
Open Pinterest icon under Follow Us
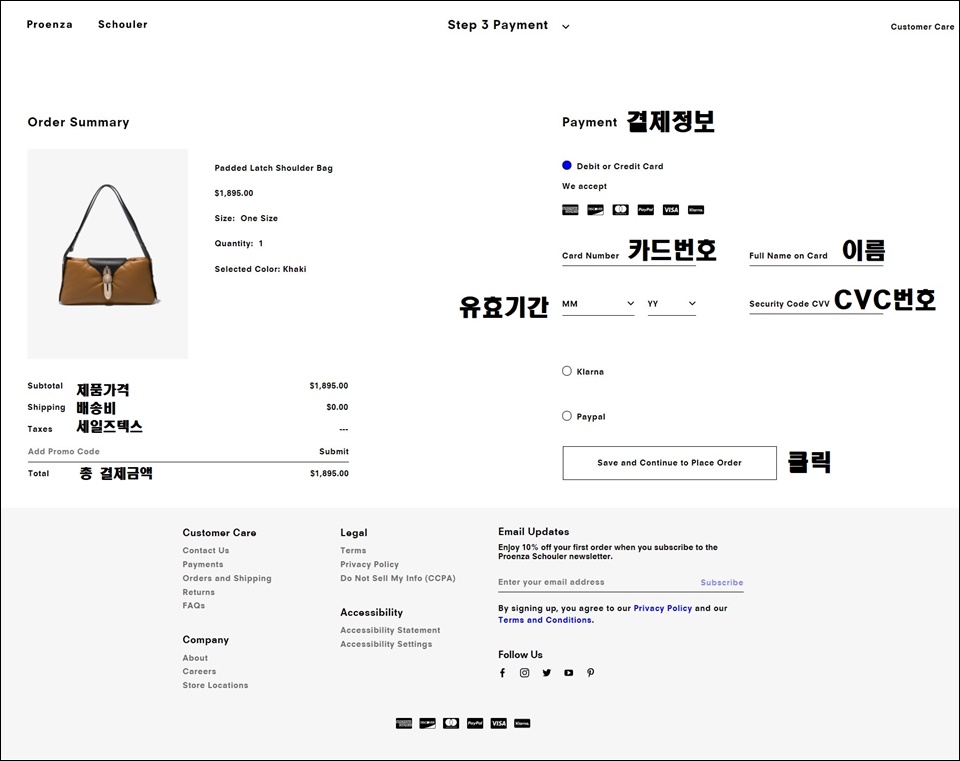click(x=590, y=673)
